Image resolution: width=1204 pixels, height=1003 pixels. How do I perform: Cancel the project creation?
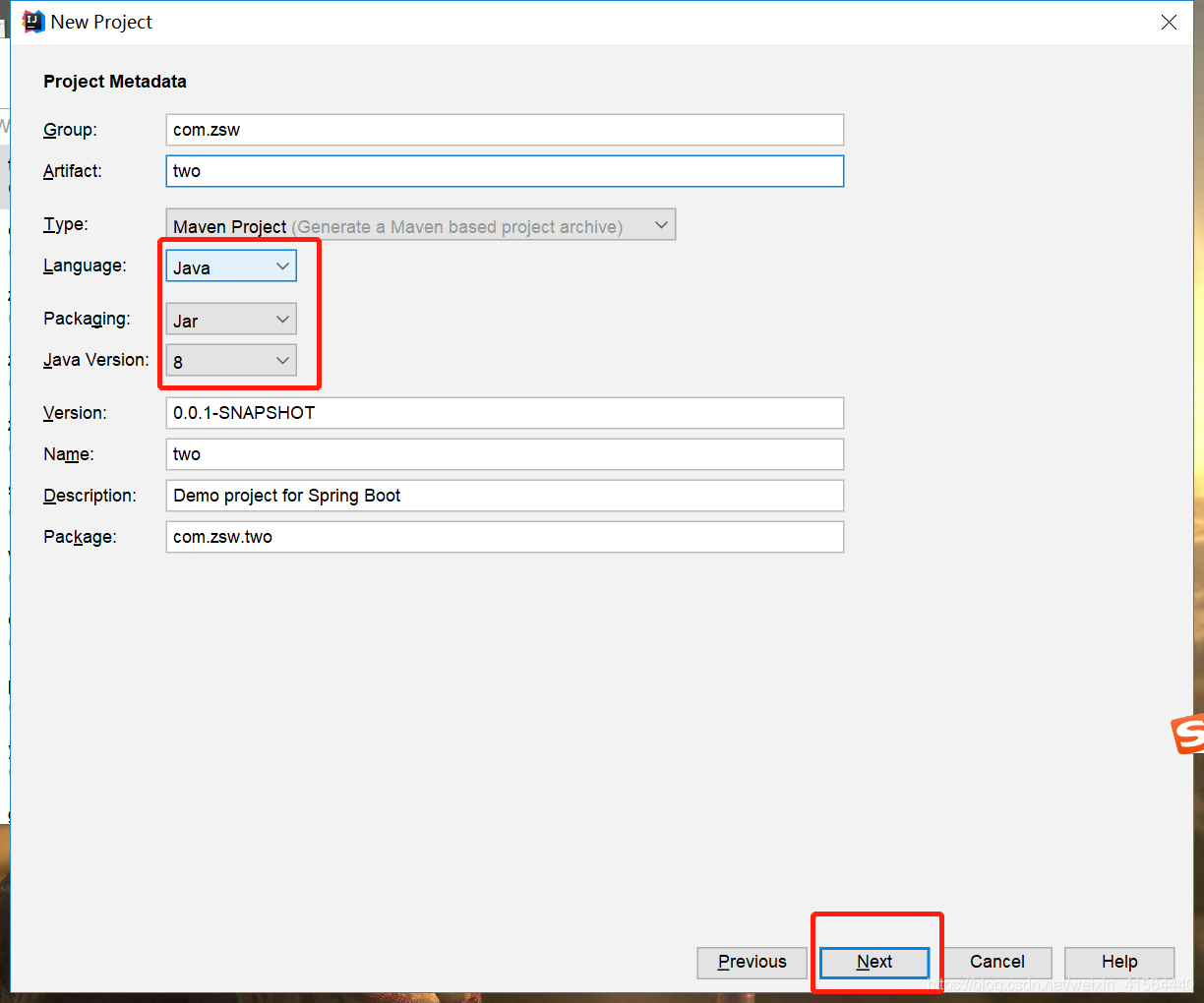click(997, 963)
